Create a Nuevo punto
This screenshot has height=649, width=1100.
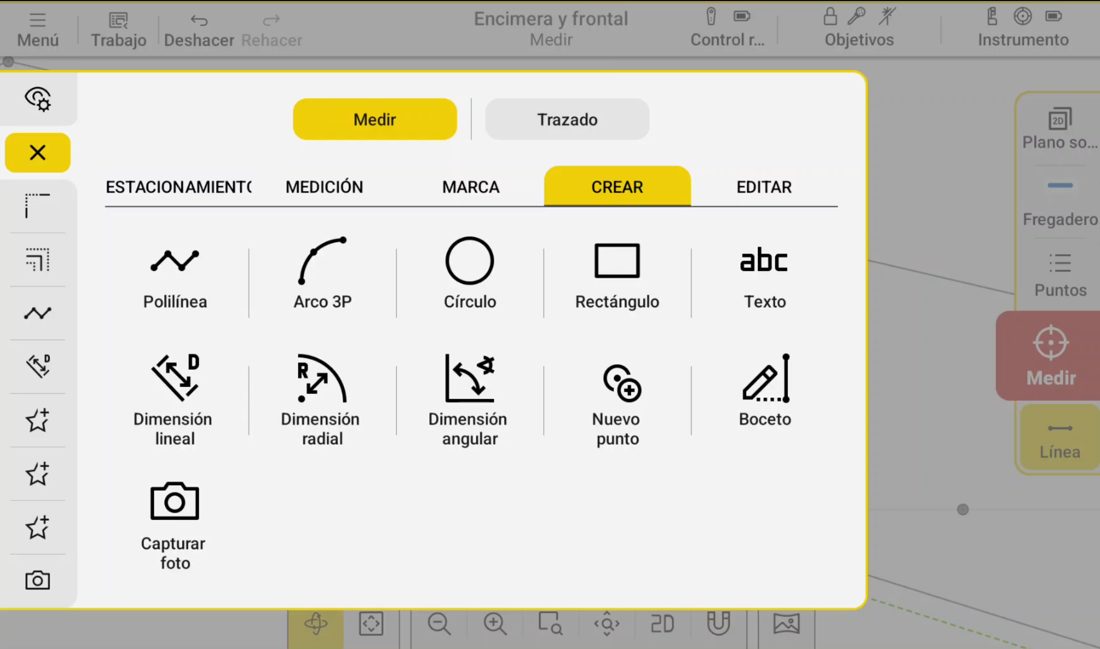coord(617,406)
